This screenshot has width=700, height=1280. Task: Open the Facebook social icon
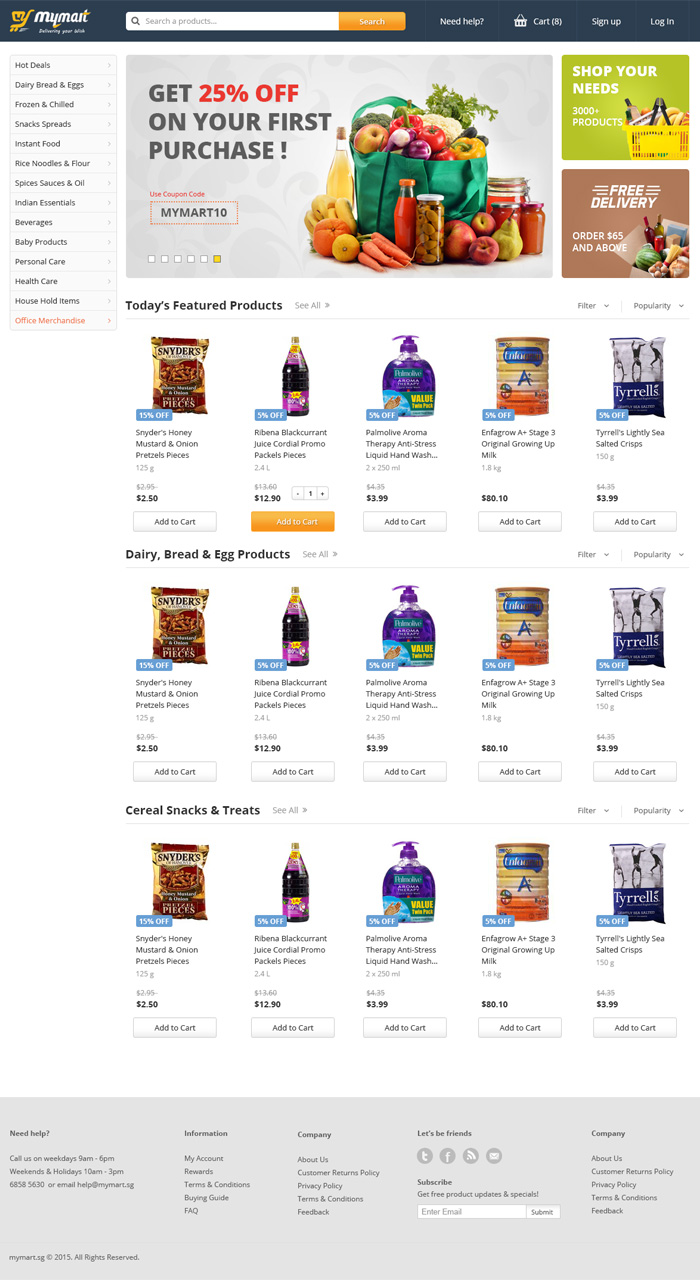click(448, 1156)
